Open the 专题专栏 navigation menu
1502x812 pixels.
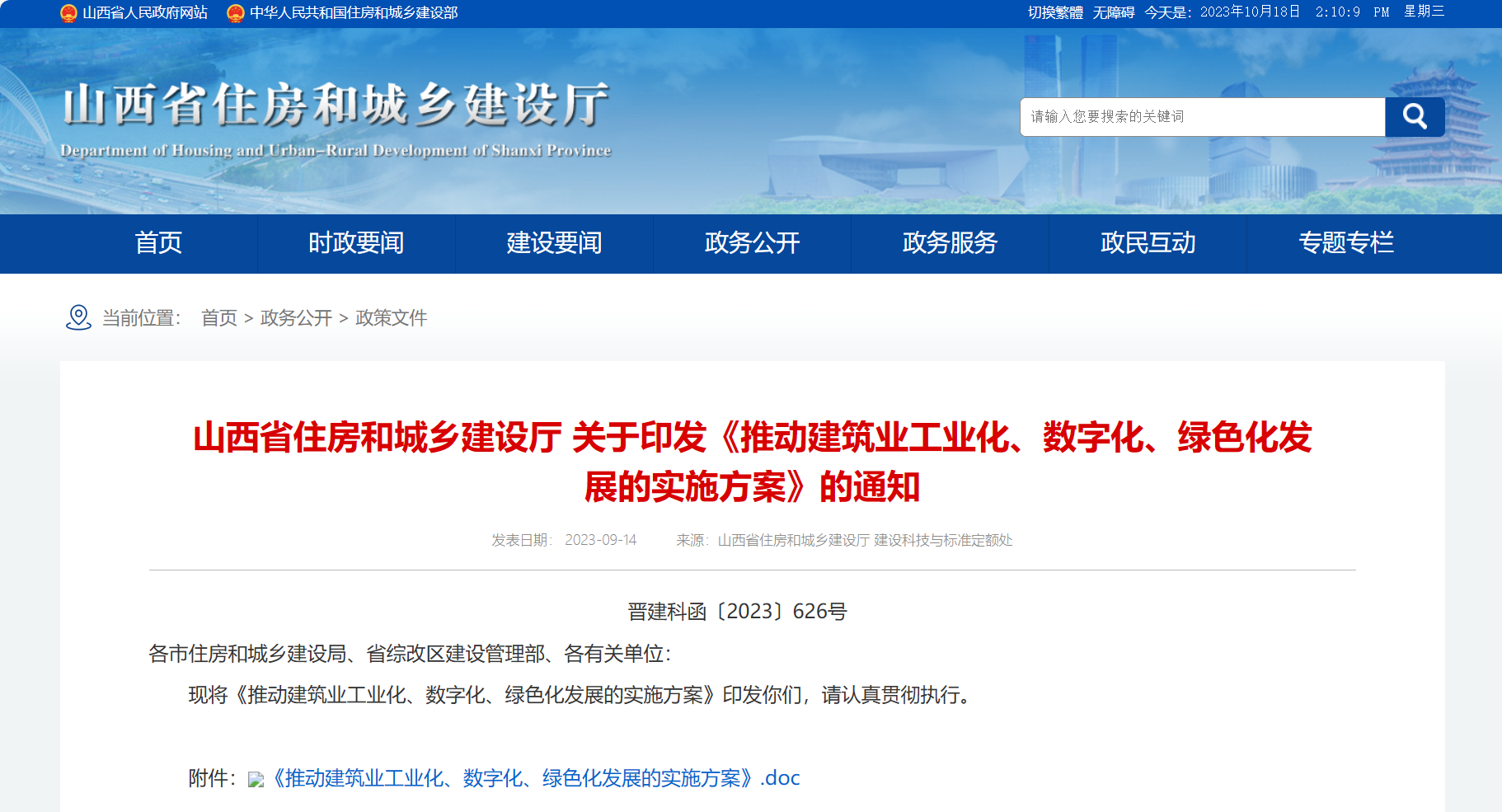click(x=1345, y=243)
